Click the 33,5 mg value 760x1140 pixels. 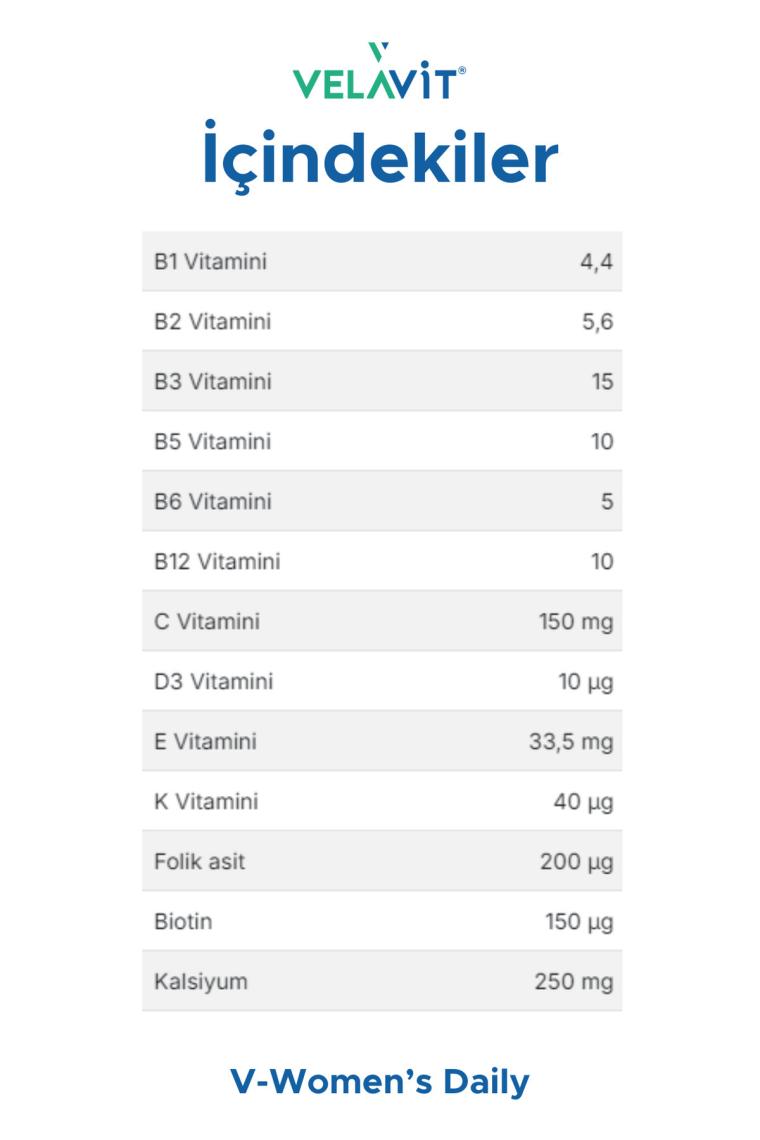(570, 742)
